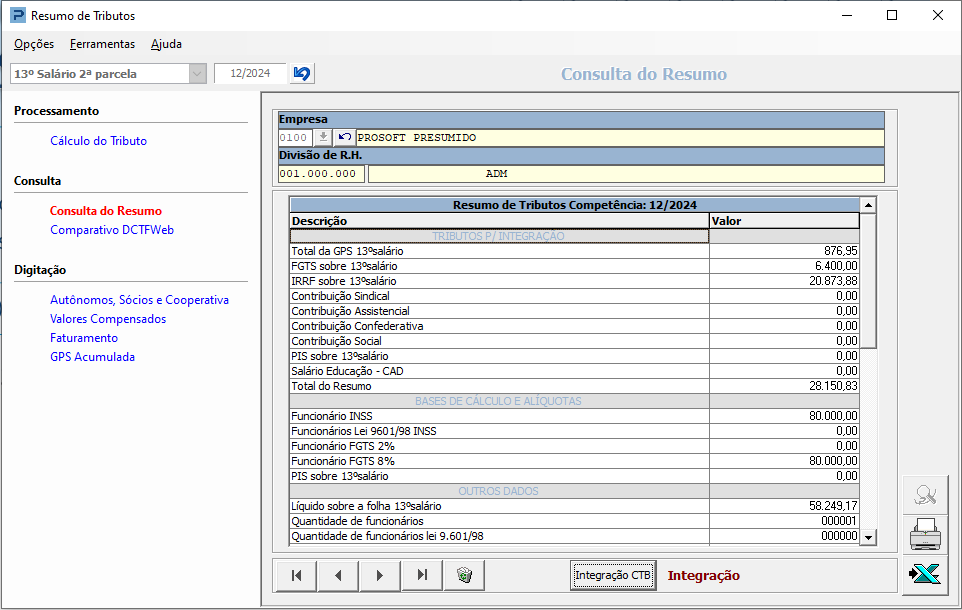
Task: Click the printer icon
Action: click(x=925, y=534)
